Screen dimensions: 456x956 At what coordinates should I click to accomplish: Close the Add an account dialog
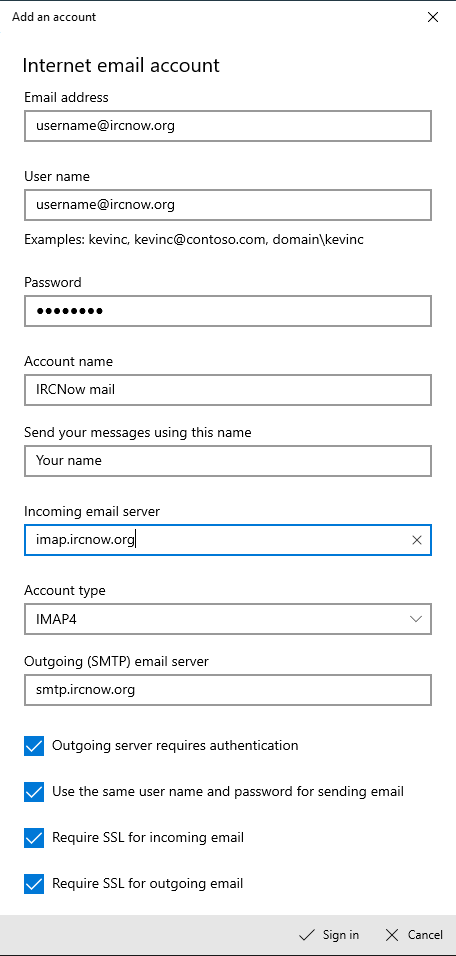pos(433,17)
